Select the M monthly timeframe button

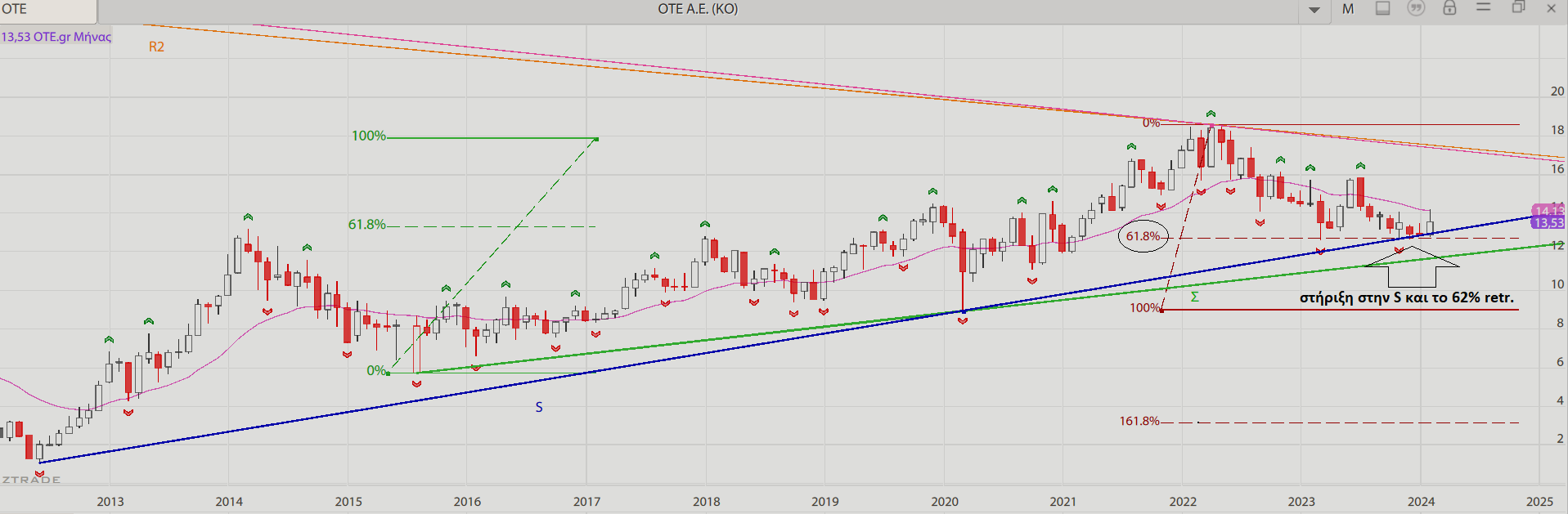tap(1348, 9)
